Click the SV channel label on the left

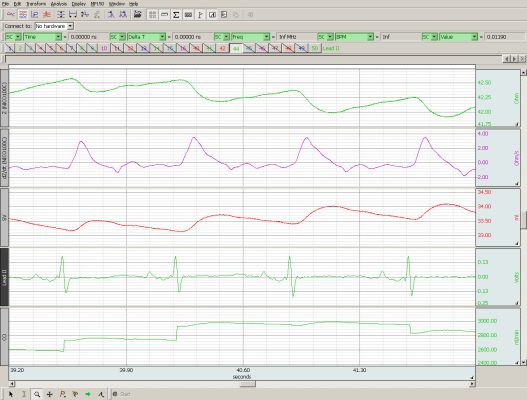point(4,217)
